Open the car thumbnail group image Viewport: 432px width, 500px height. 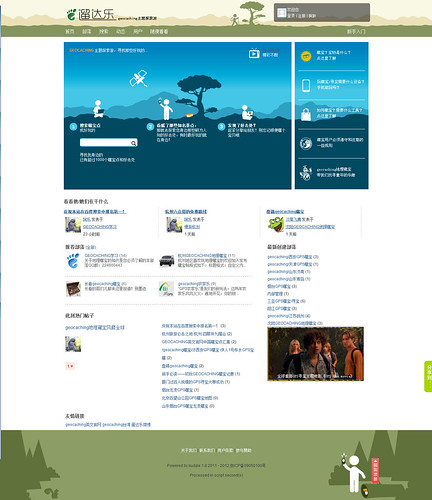[167, 260]
